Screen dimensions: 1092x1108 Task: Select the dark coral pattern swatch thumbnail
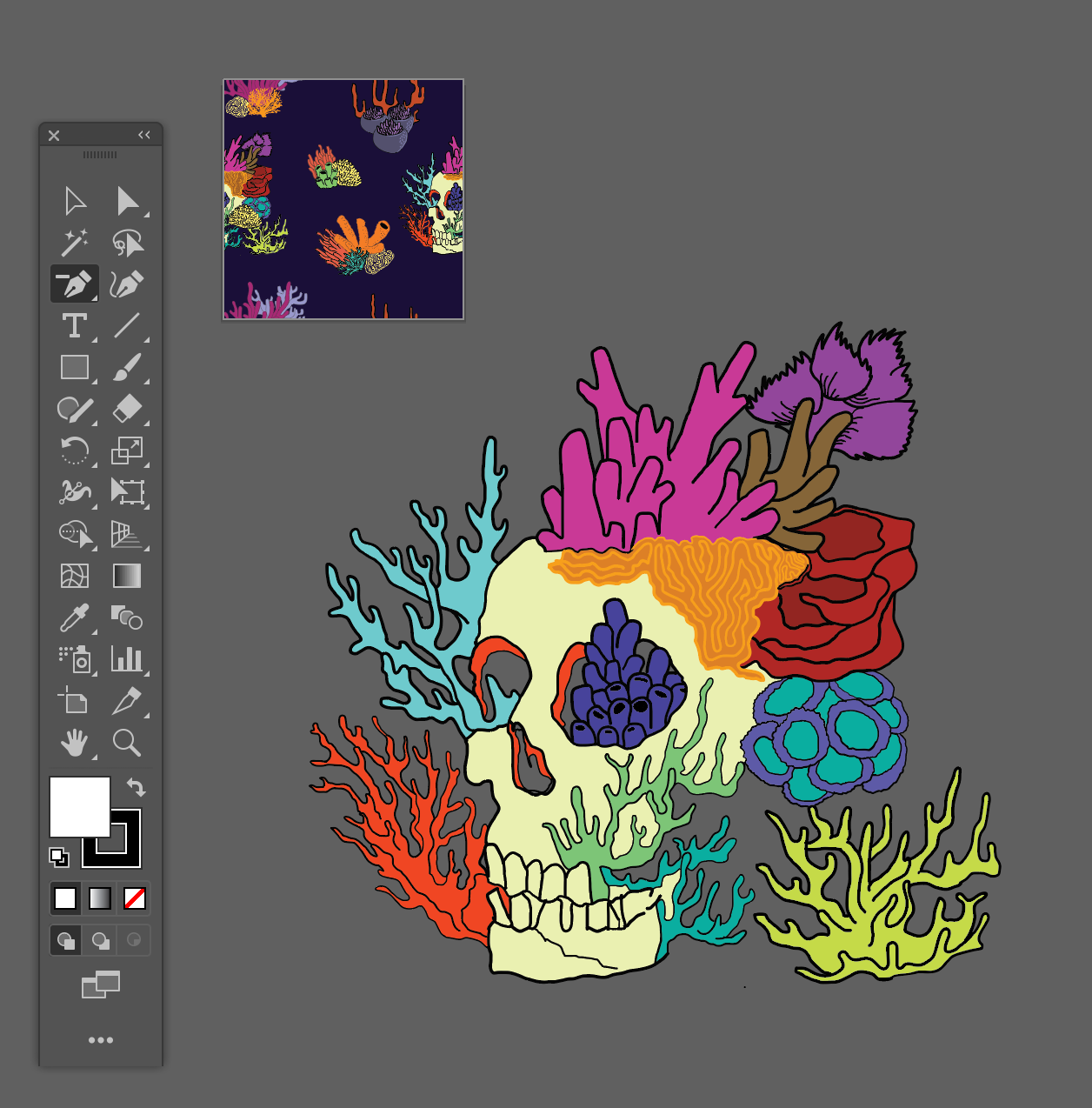343,199
